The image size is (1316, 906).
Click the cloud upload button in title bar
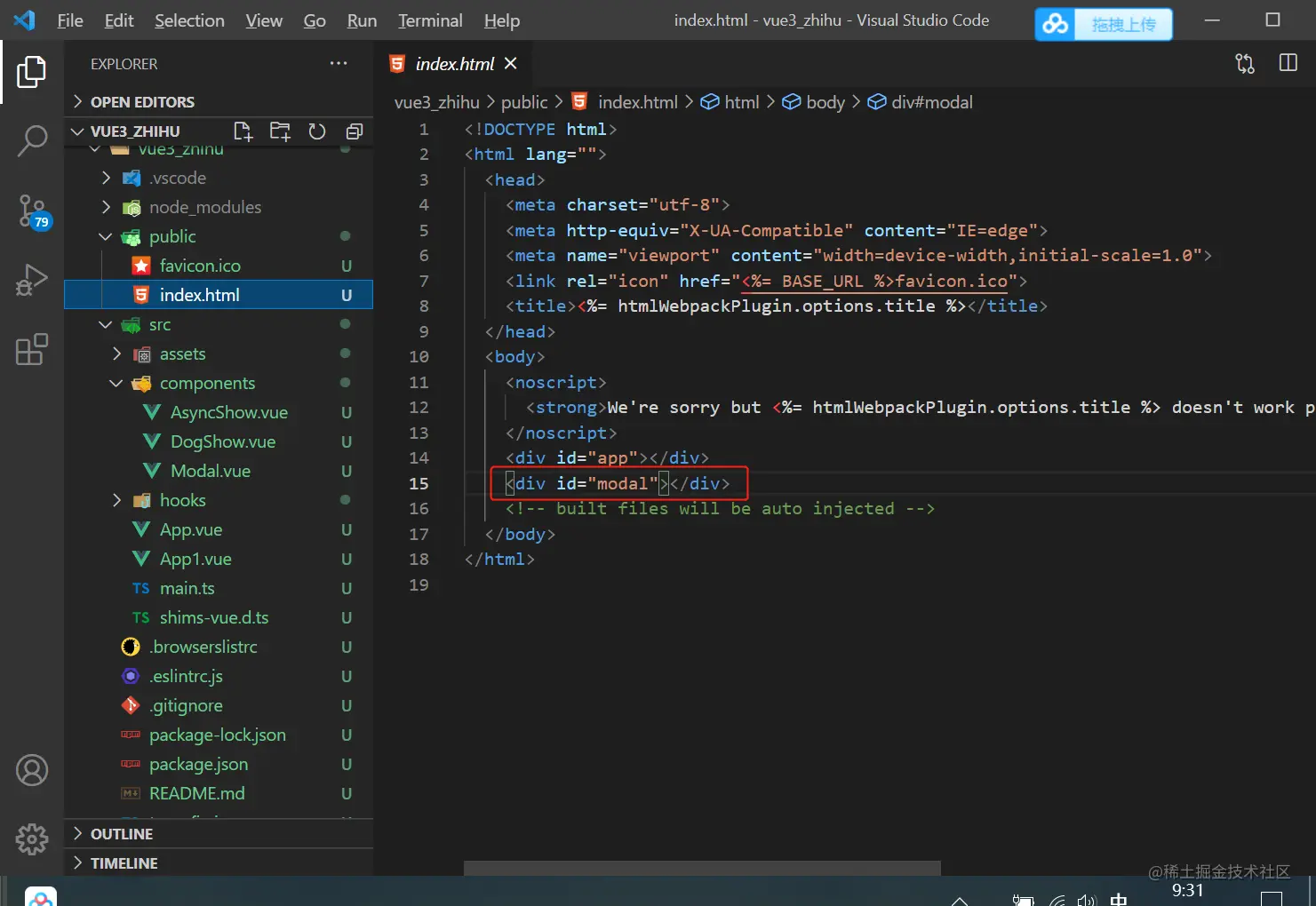point(1104,24)
